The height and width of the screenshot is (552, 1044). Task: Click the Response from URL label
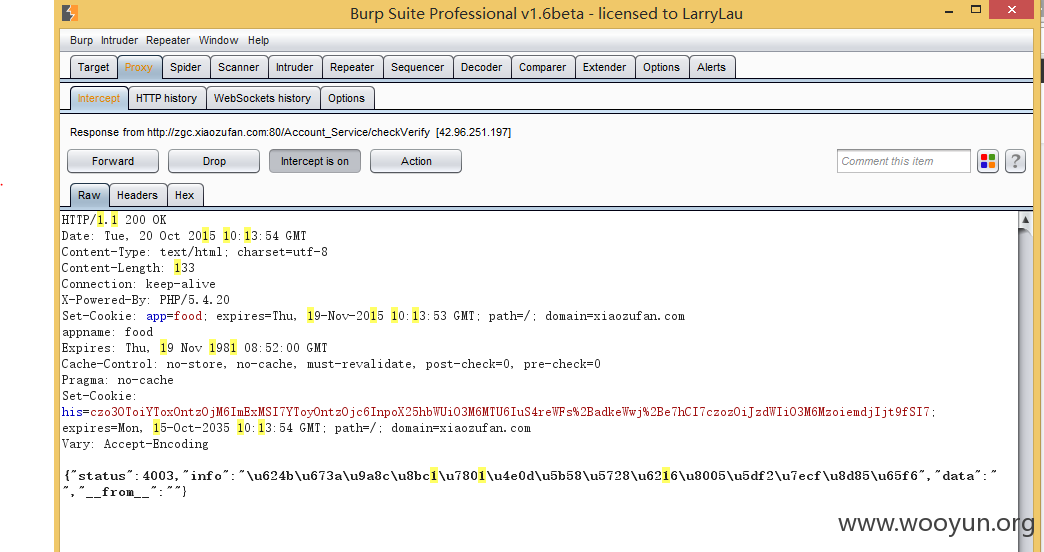[290, 133]
